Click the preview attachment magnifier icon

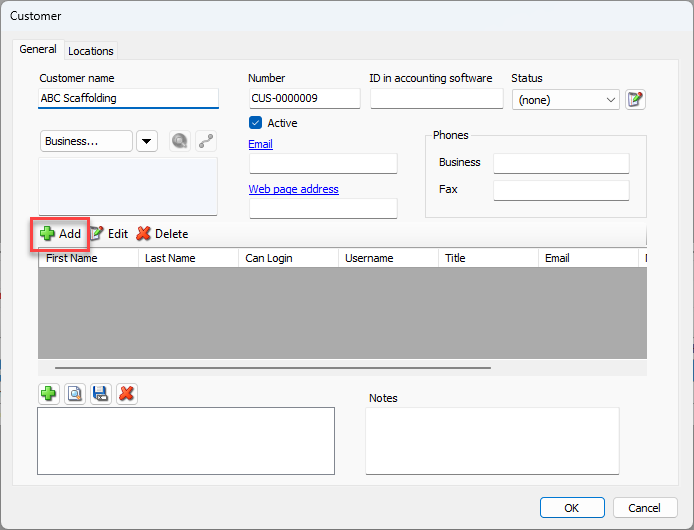click(75, 394)
